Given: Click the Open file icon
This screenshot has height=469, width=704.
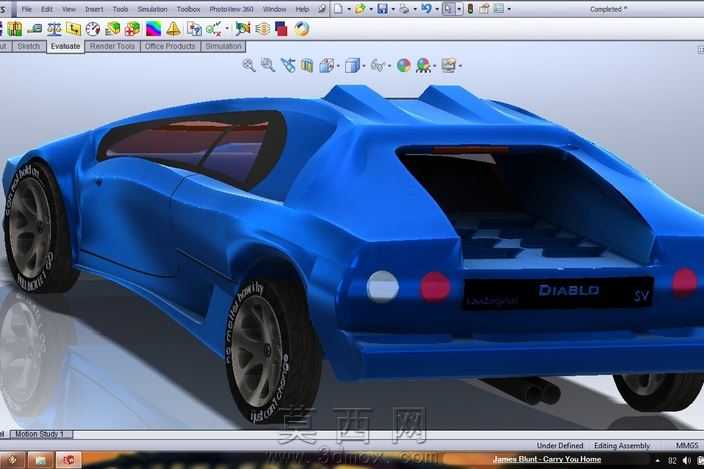Looking at the screenshot, I should (360, 9).
